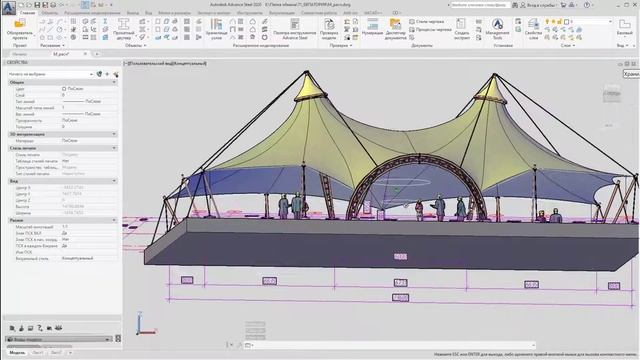
Task: Switch to Вывод ribbon tab
Action: tap(132, 13)
